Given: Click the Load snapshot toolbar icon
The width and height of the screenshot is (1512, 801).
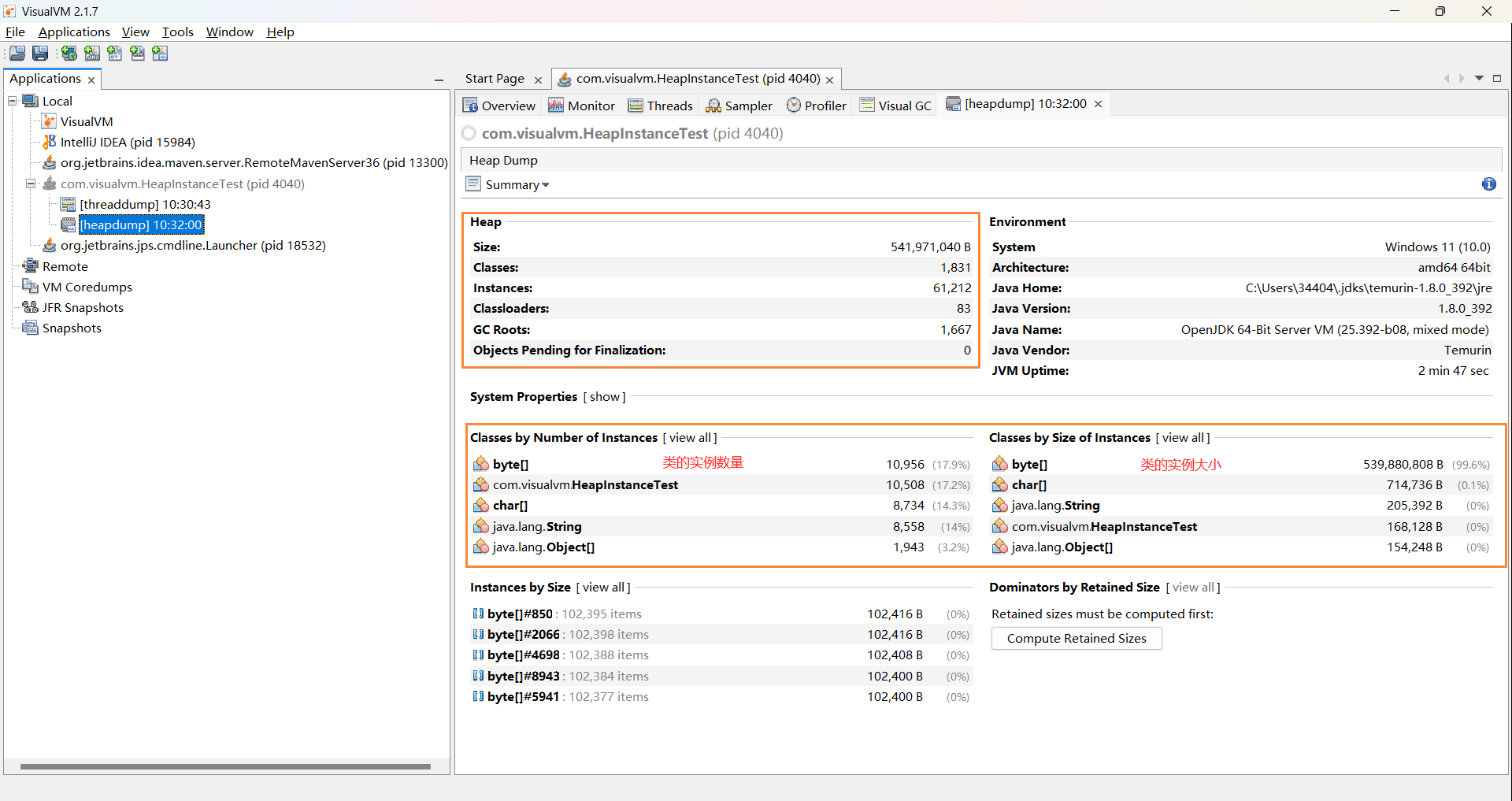Looking at the screenshot, I should point(17,54).
